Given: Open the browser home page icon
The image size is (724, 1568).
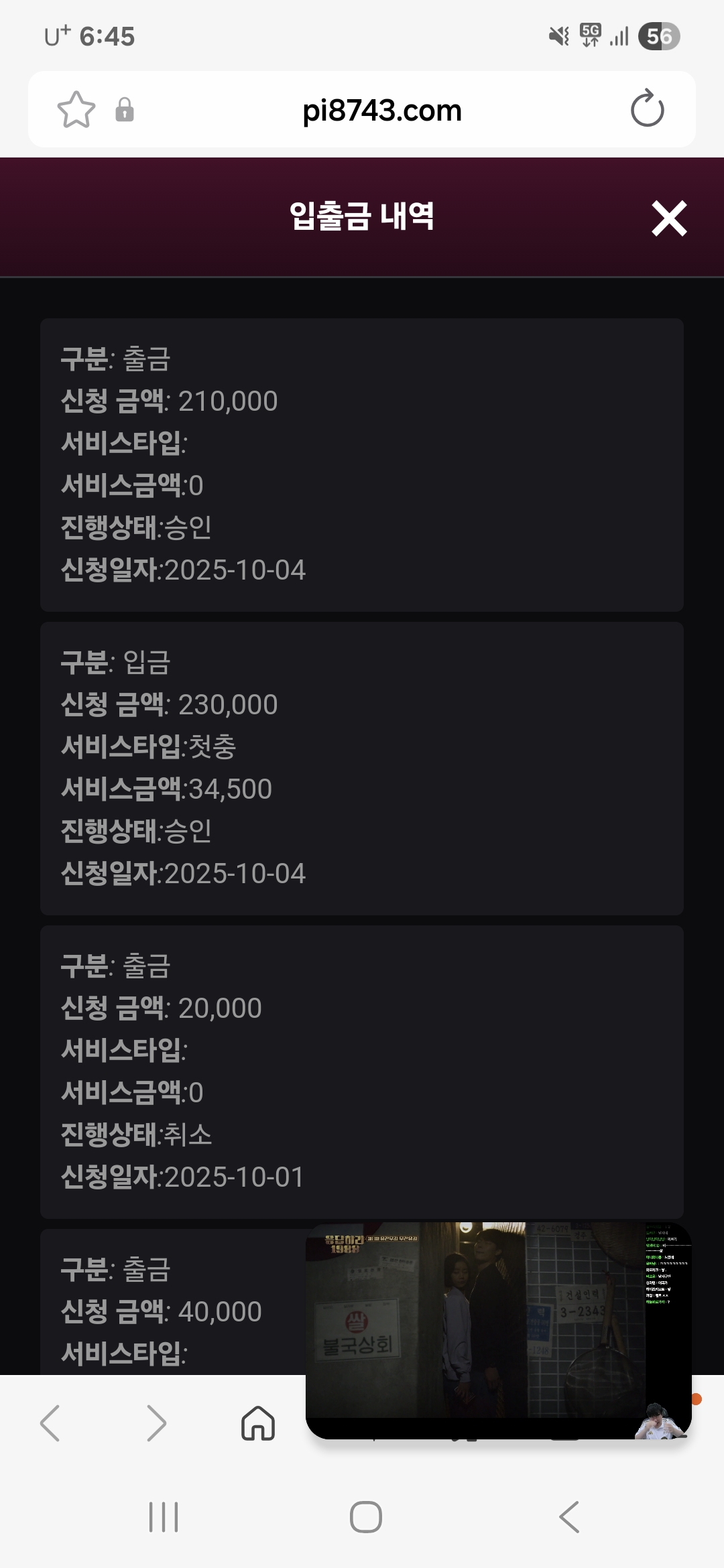Looking at the screenshot, I should coord(258,1423).
